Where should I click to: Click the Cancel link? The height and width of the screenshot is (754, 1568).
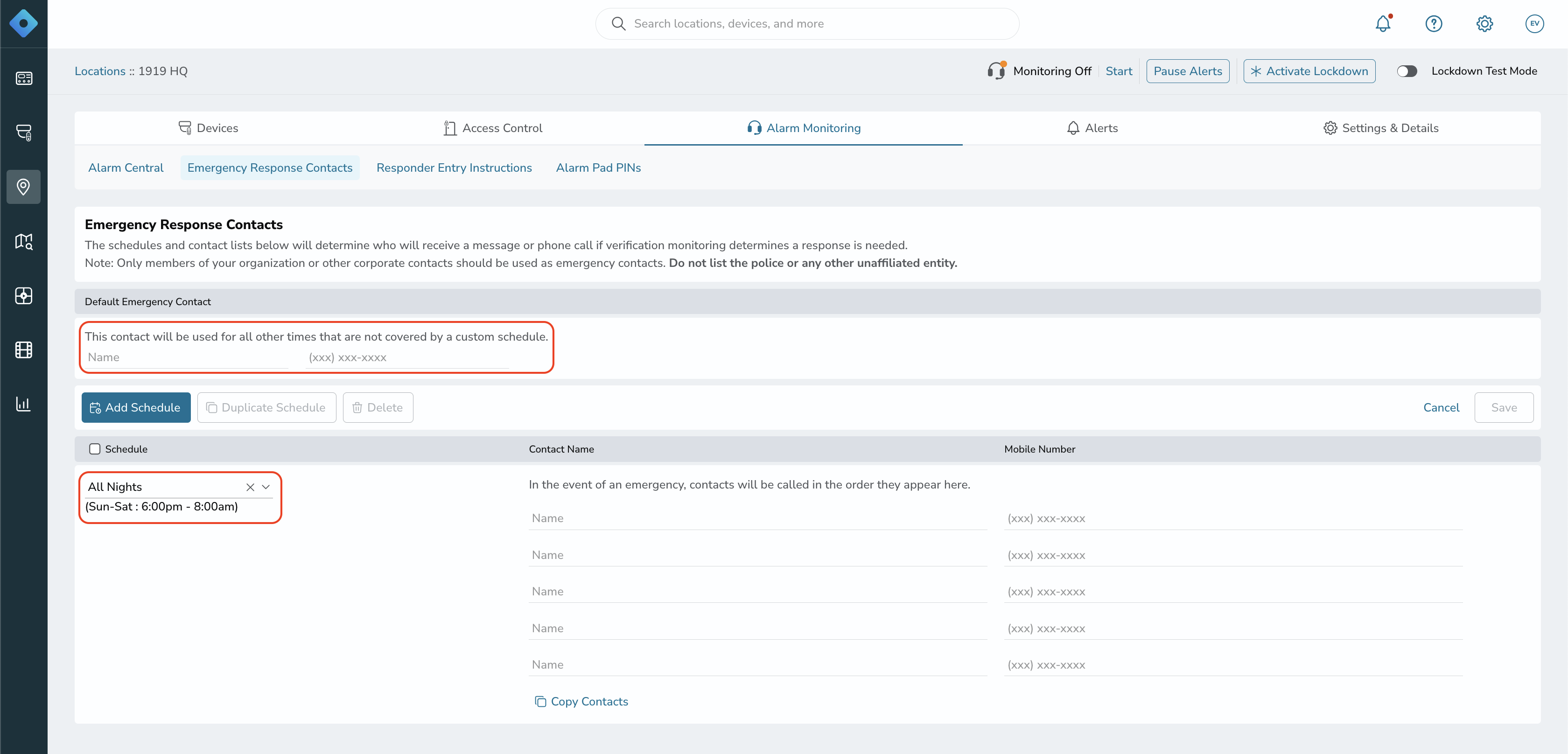coord(1441,407)
